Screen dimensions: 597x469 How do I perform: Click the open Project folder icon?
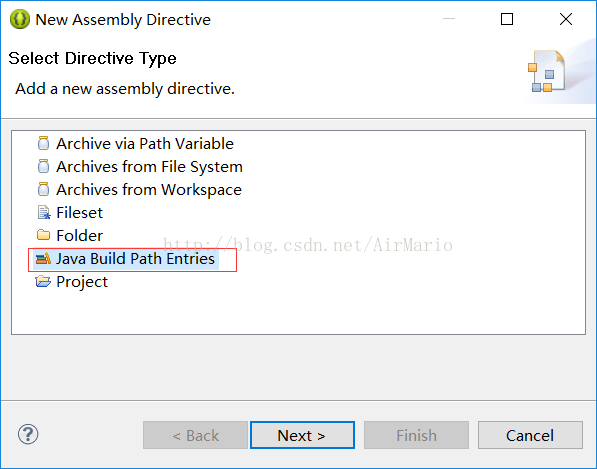point(43,282)
